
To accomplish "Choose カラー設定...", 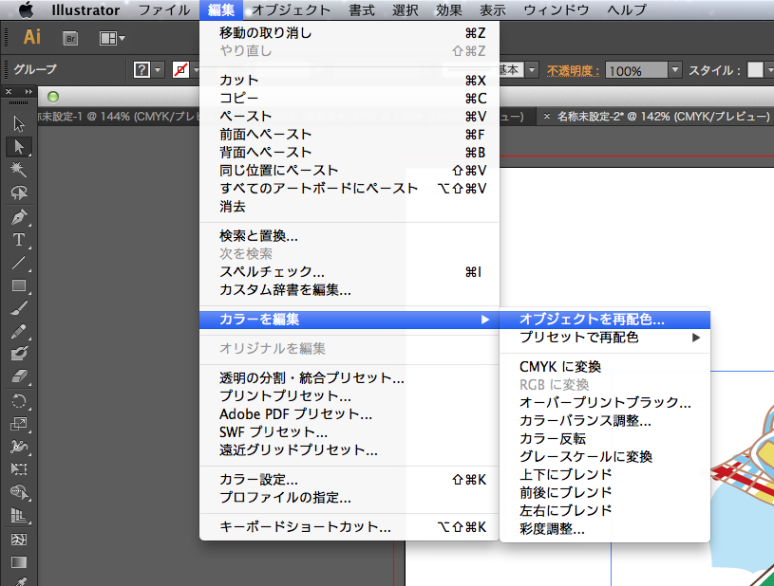I will [x=349, y=480].
